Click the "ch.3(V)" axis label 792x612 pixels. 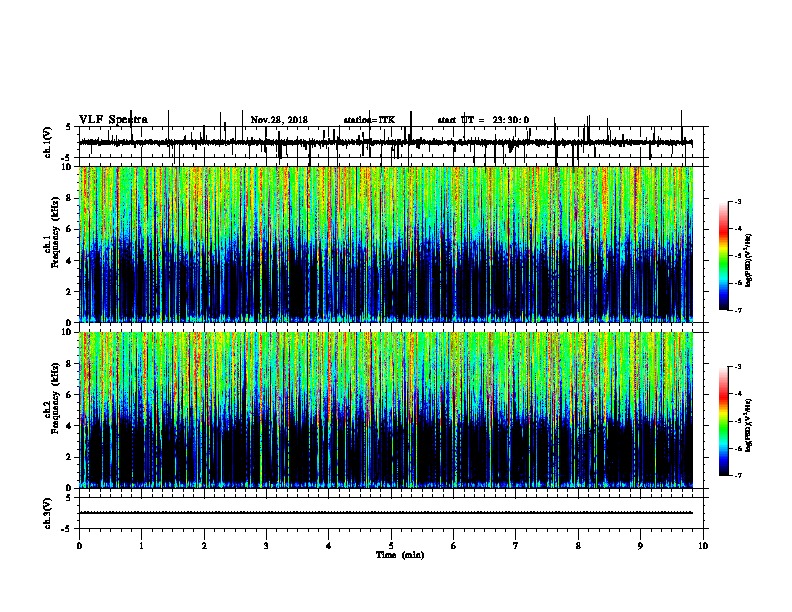48,513
